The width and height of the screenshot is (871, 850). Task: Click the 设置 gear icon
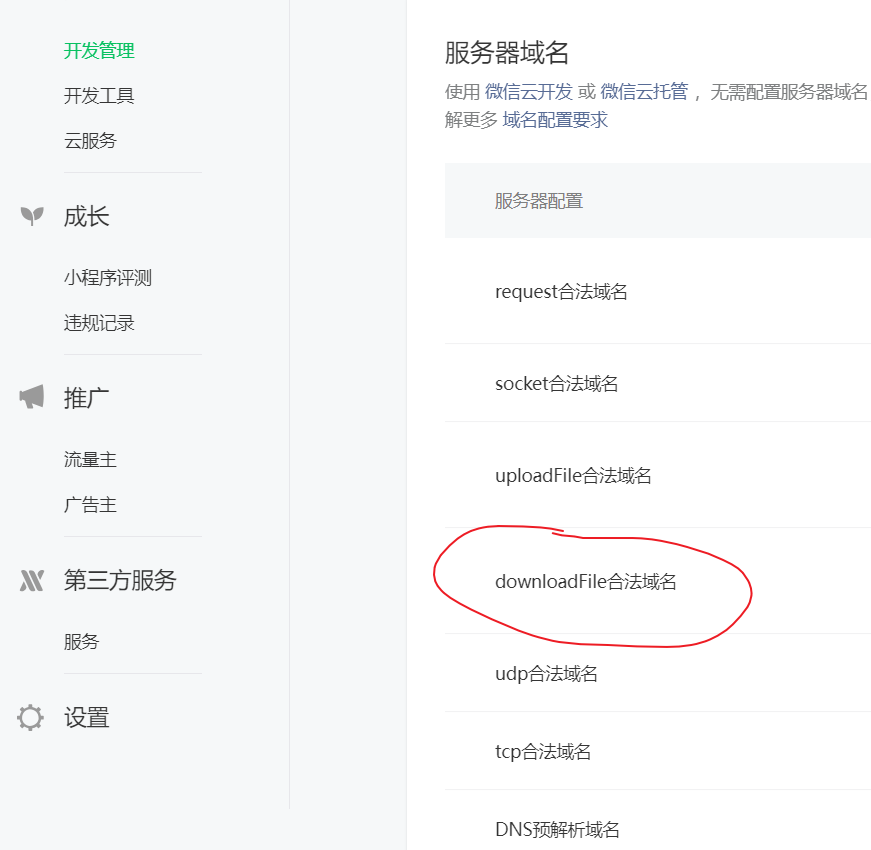click(x=30, y=717)
